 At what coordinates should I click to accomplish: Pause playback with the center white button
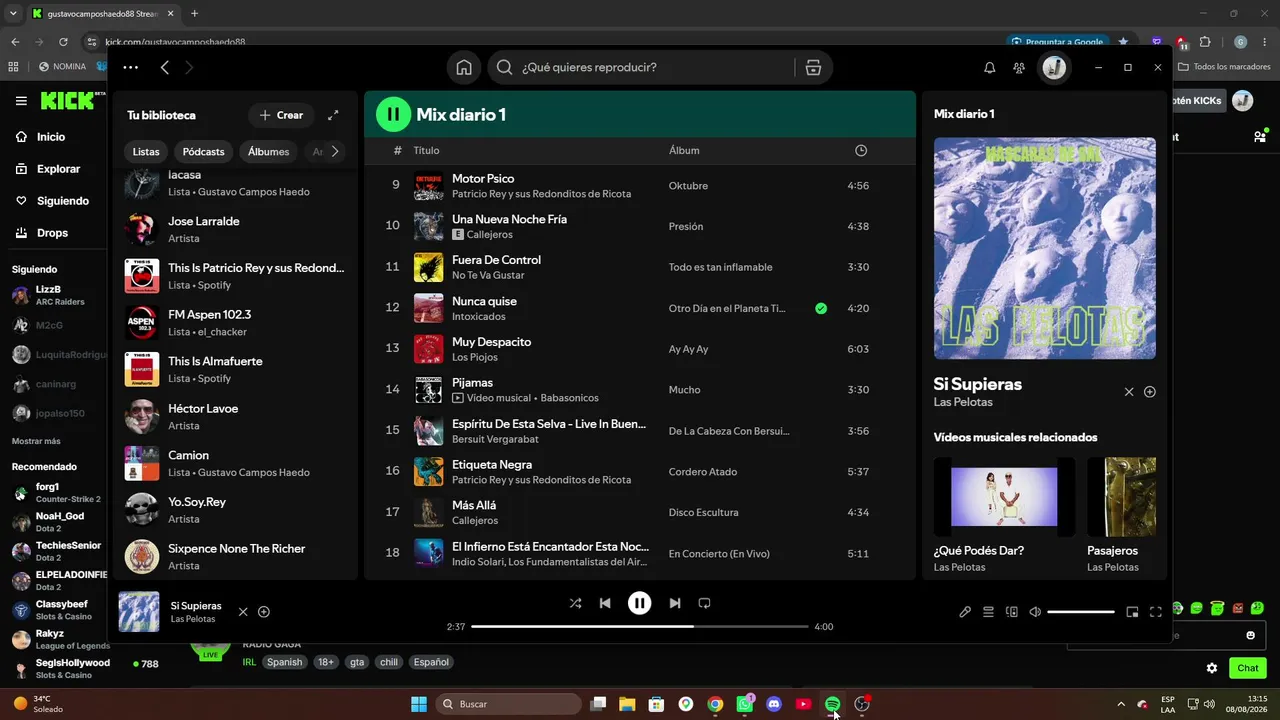639,603
